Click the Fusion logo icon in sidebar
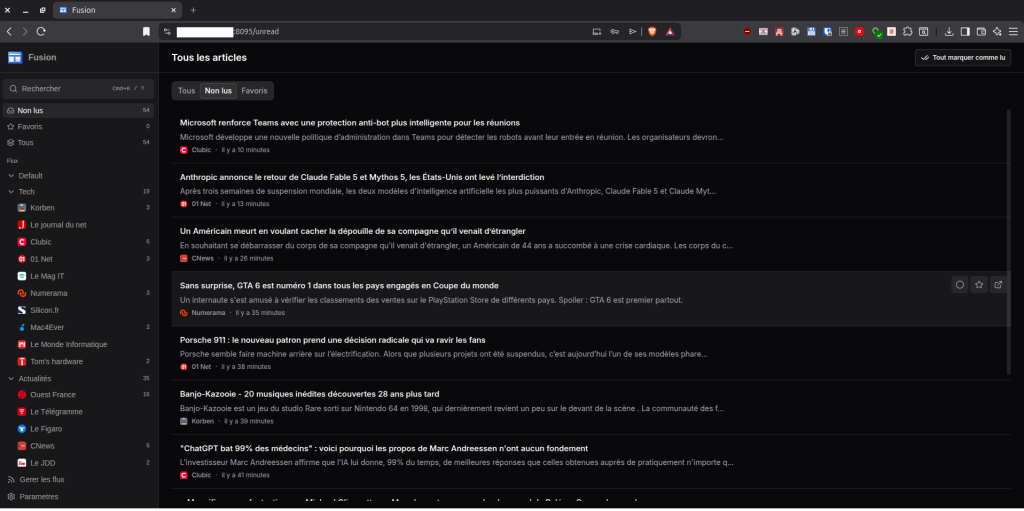Viewport: 1024px width, 511px height. click(15, 58)
